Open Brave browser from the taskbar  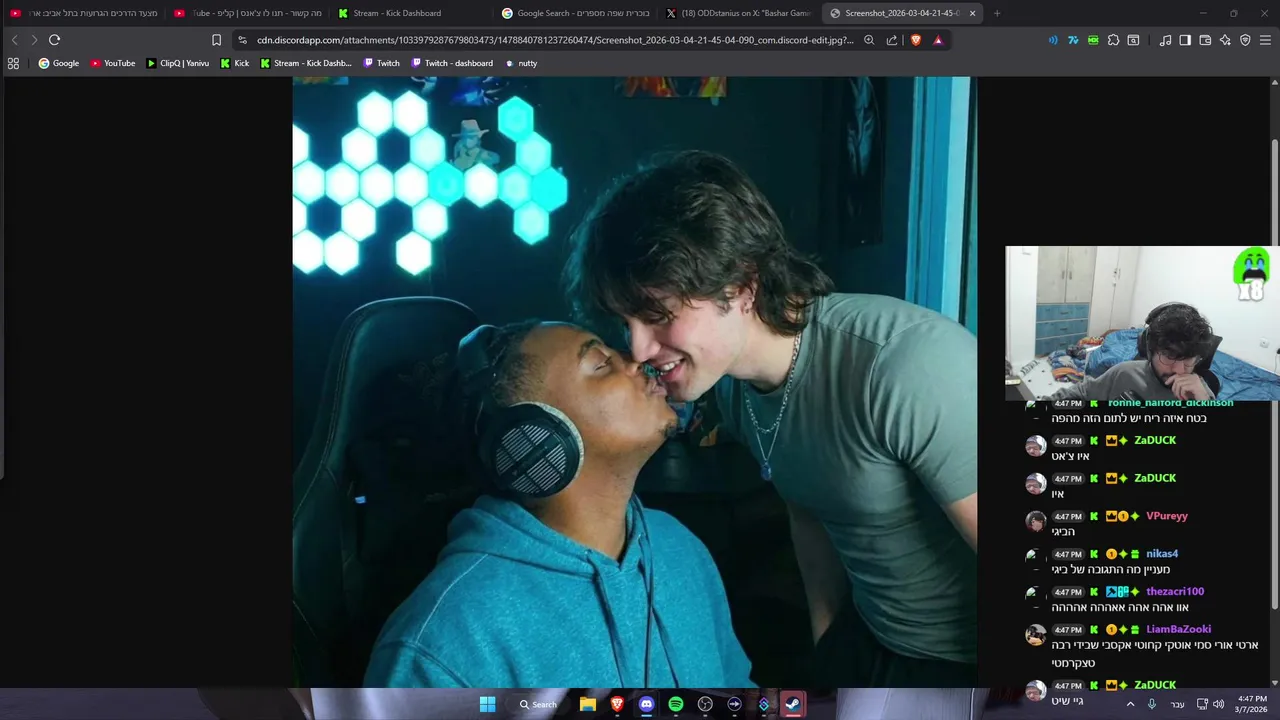(617, 704)
